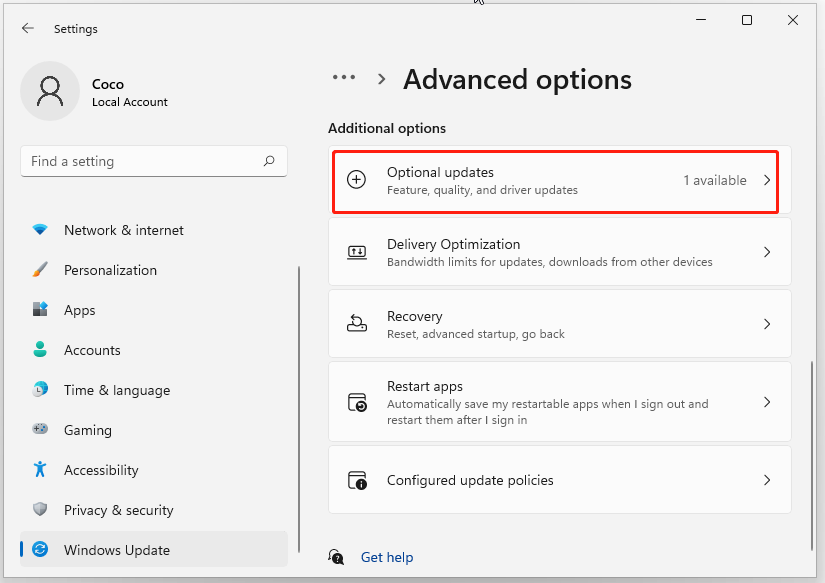
Task: Maximize the Settings window
Action: pyautogui.click(x=747, y=20)
